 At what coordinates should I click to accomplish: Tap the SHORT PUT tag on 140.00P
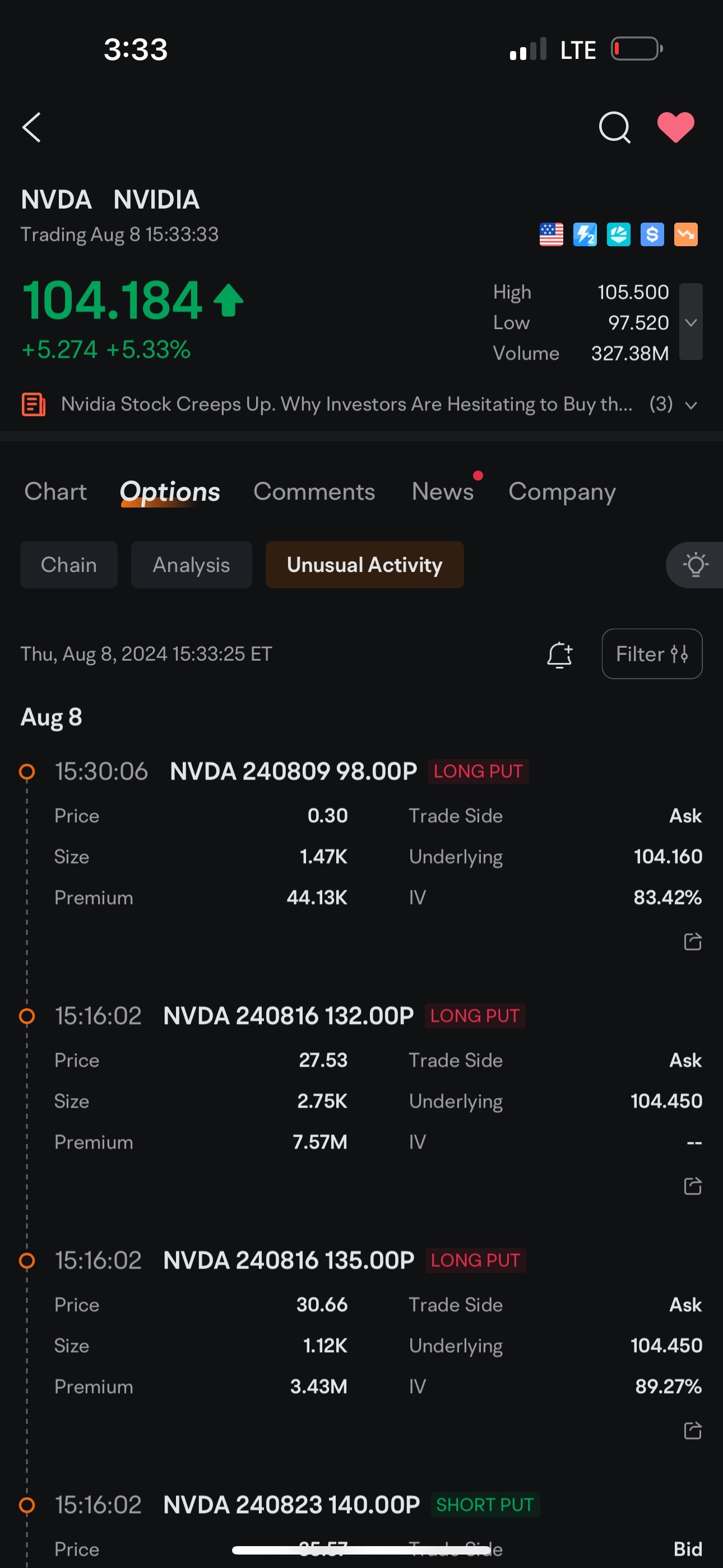pyautogui.click(x=485, y=1505)
